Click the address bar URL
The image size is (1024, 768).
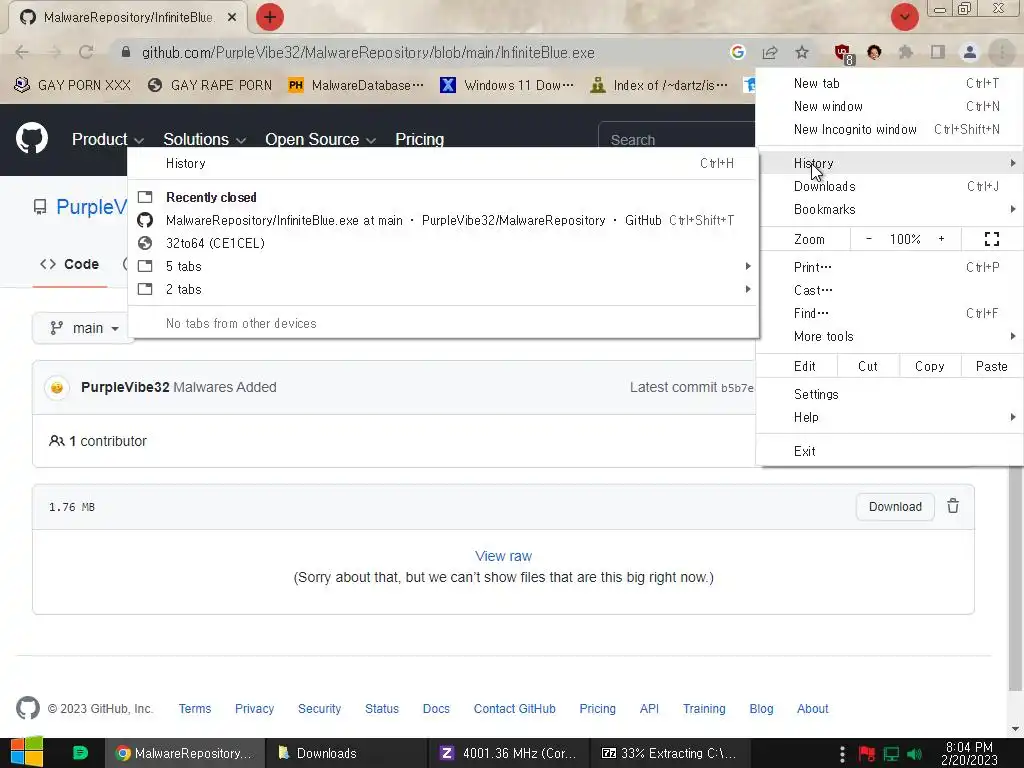368,52
